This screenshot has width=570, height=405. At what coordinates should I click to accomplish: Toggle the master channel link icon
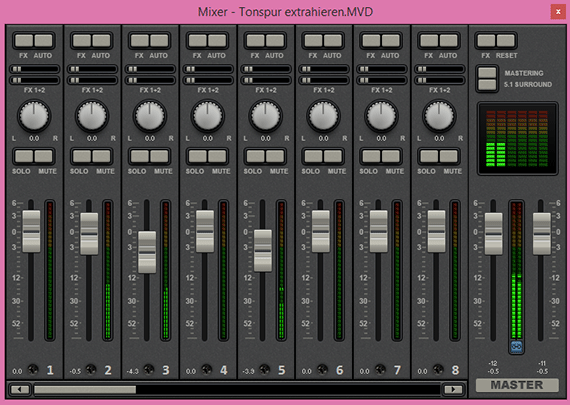[516, 346]
